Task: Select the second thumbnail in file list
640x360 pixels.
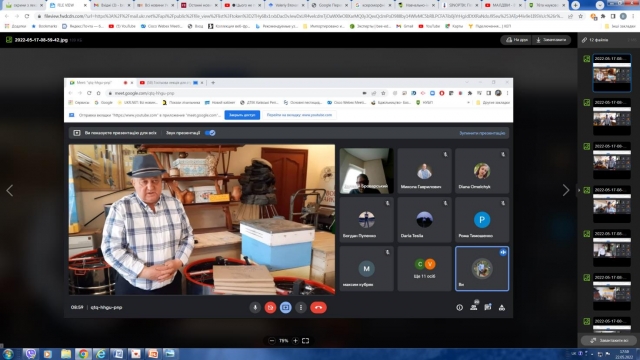Action: point(611,116)
